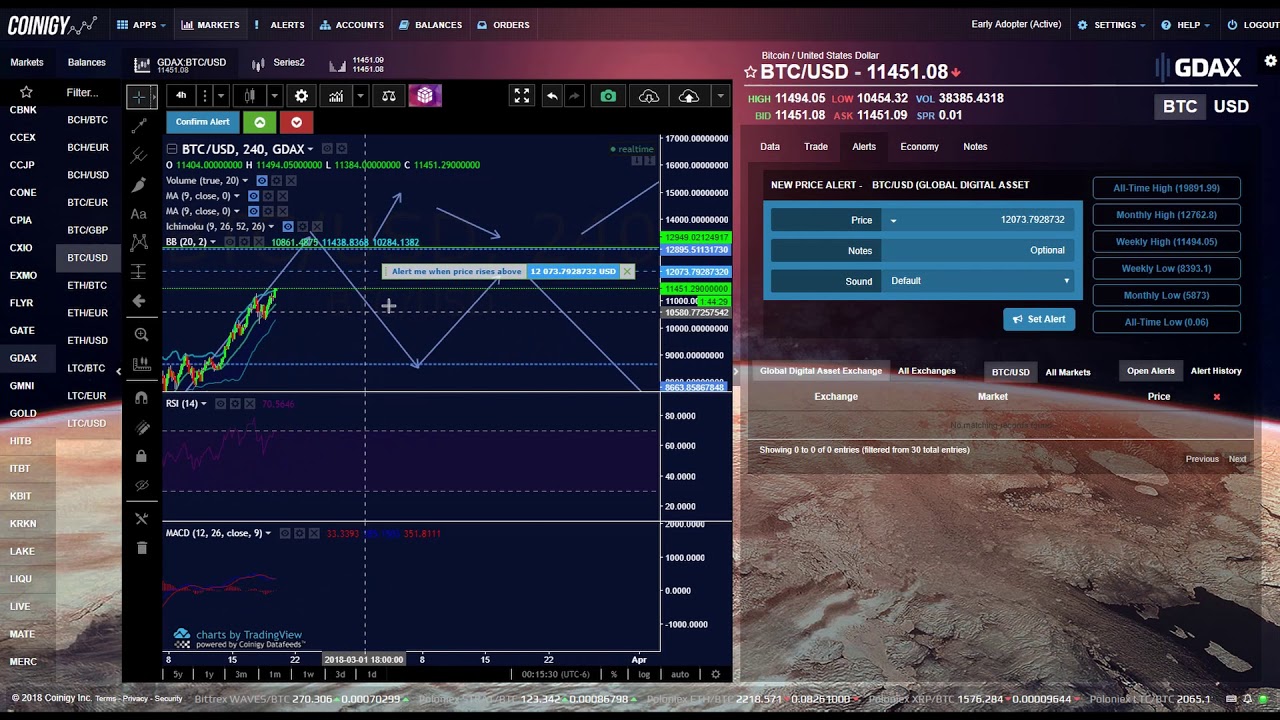This screenshot has width=1280, height=720.
Task: Open the Sound Default dropdown
Action: [x=979, y=281]
